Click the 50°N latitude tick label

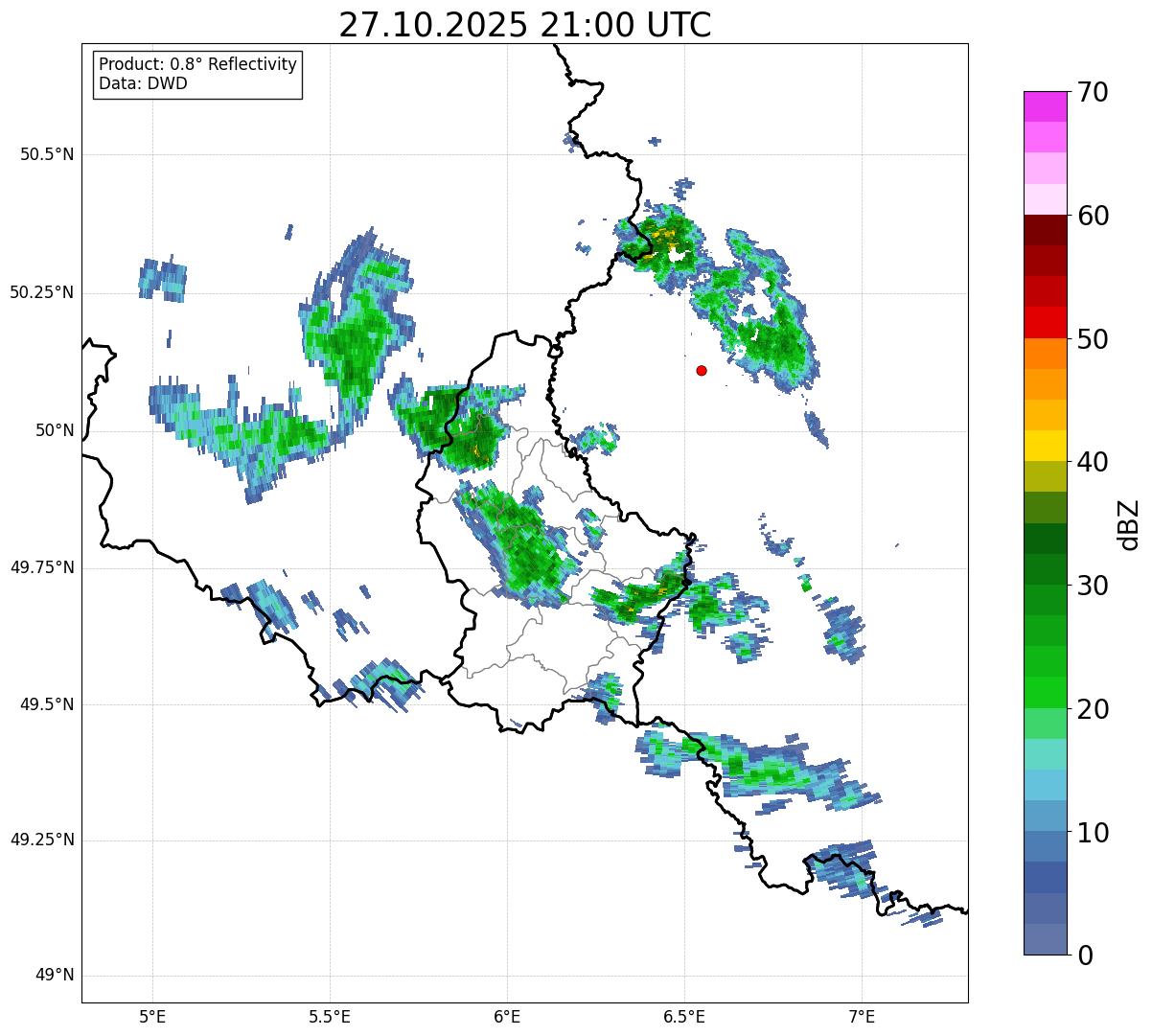[54, 430]
